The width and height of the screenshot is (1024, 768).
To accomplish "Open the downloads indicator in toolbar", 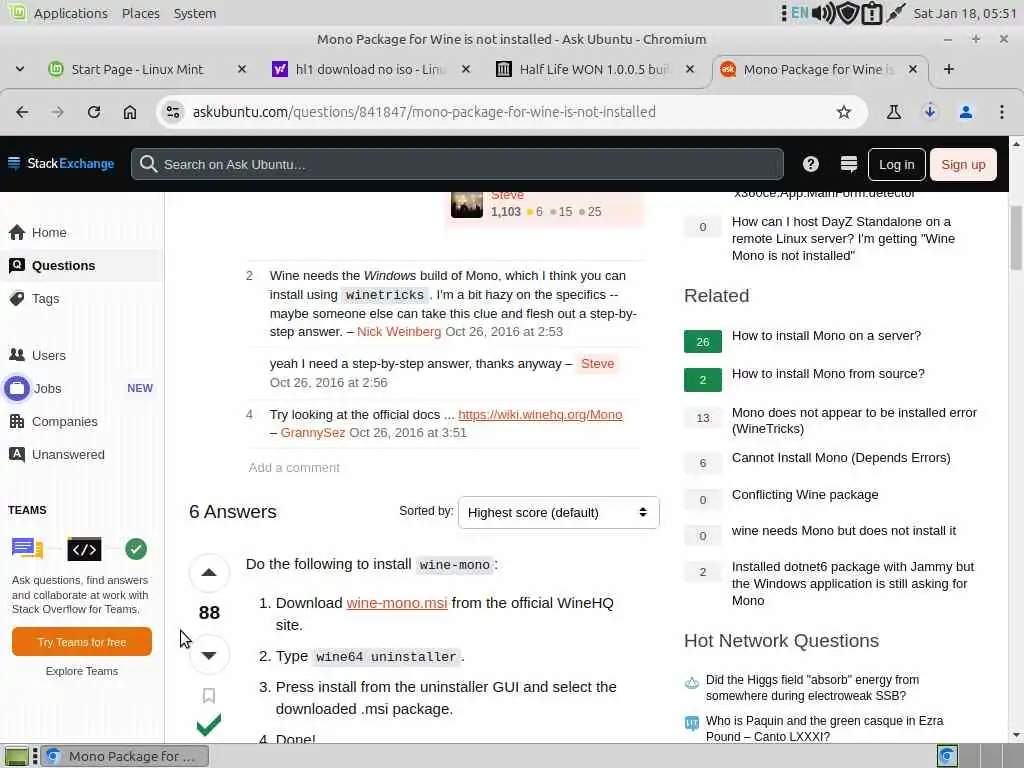I will point(930,112).
